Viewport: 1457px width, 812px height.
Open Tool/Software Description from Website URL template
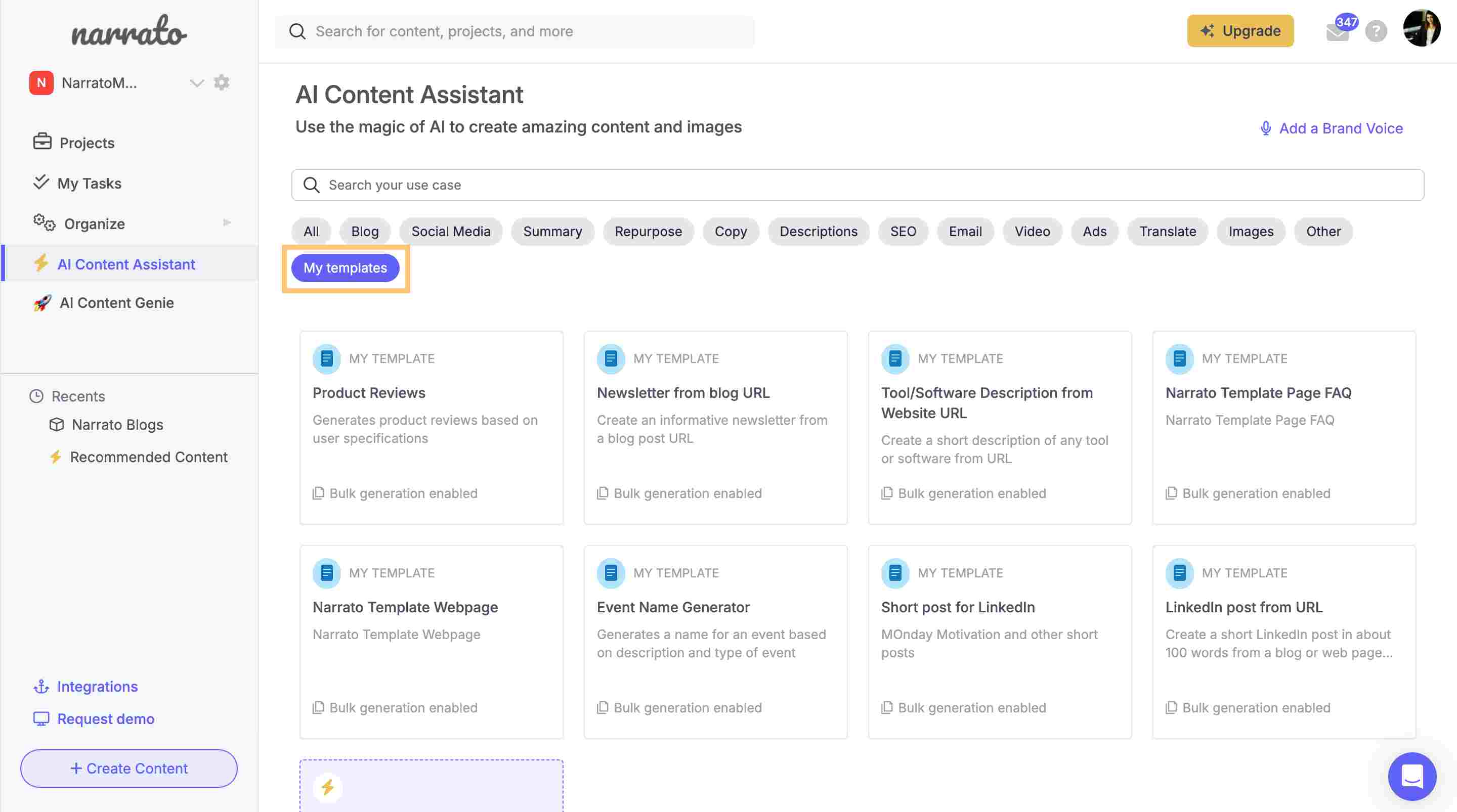pos(1000,427)
